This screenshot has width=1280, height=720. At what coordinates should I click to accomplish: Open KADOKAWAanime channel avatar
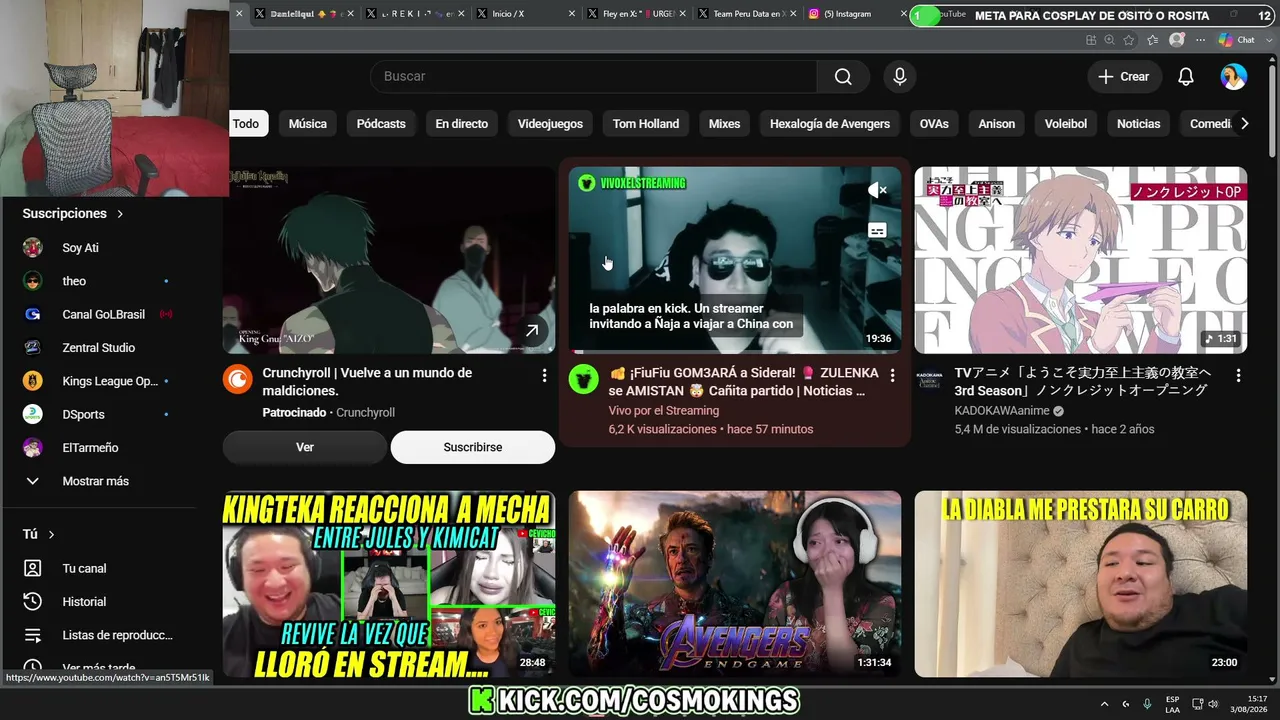pos(930,380)
